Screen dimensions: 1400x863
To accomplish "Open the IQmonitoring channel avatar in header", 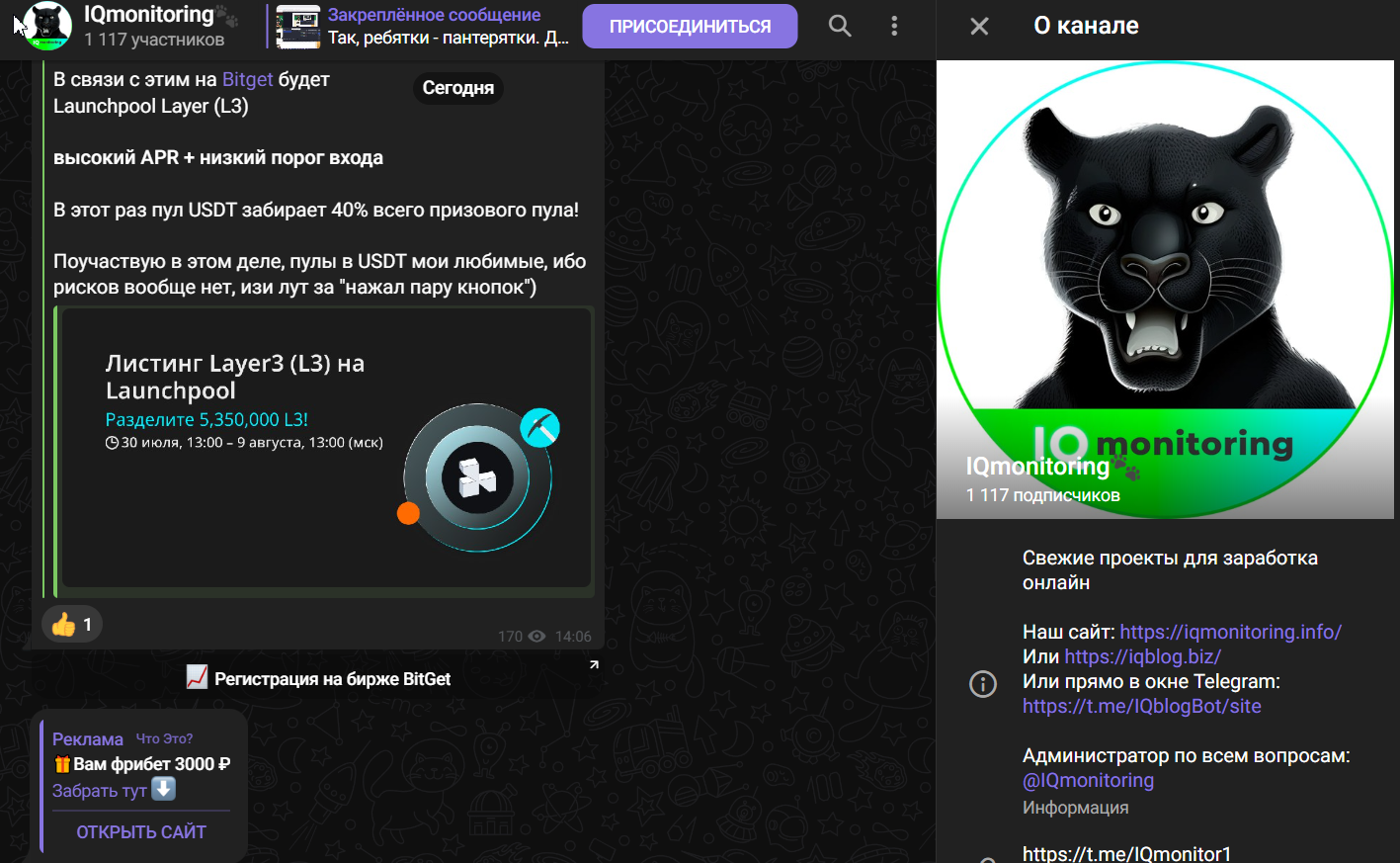I will [x=46, y=26].
